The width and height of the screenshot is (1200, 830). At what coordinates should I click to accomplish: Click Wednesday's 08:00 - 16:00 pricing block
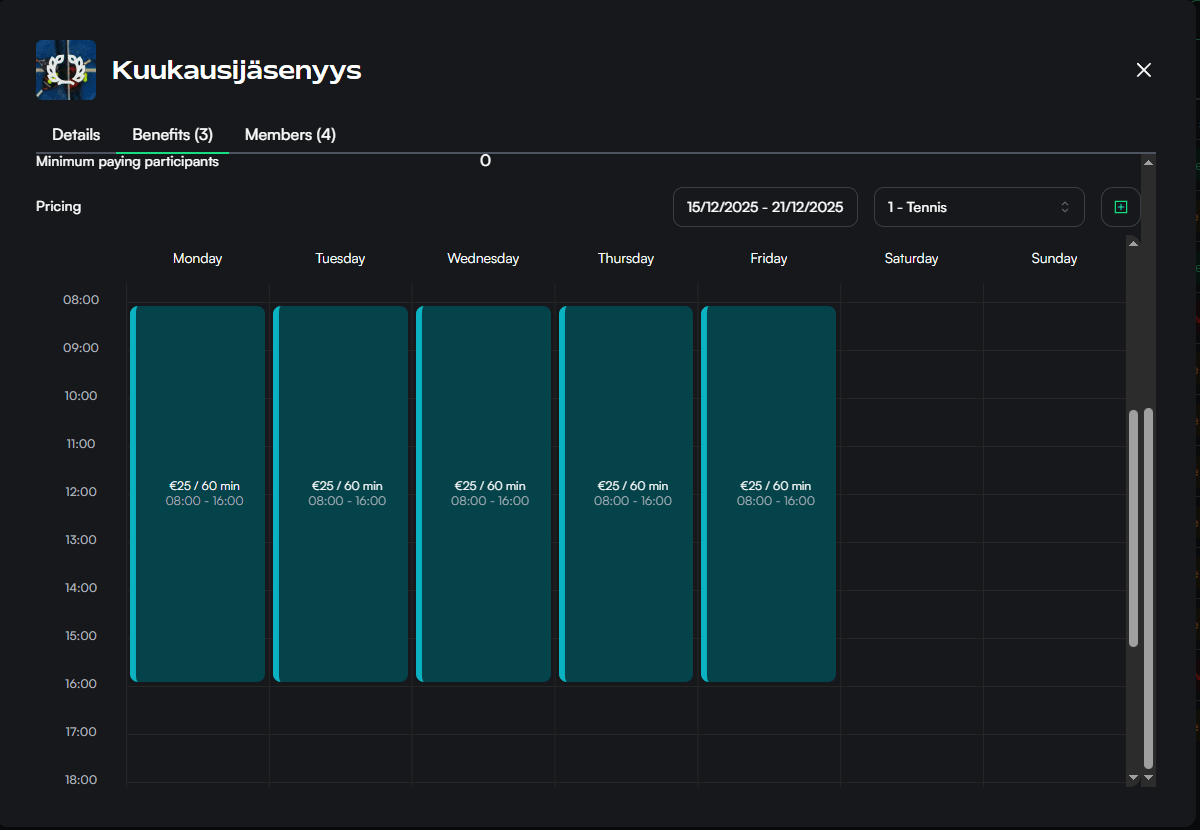click(x=484, y=494)
